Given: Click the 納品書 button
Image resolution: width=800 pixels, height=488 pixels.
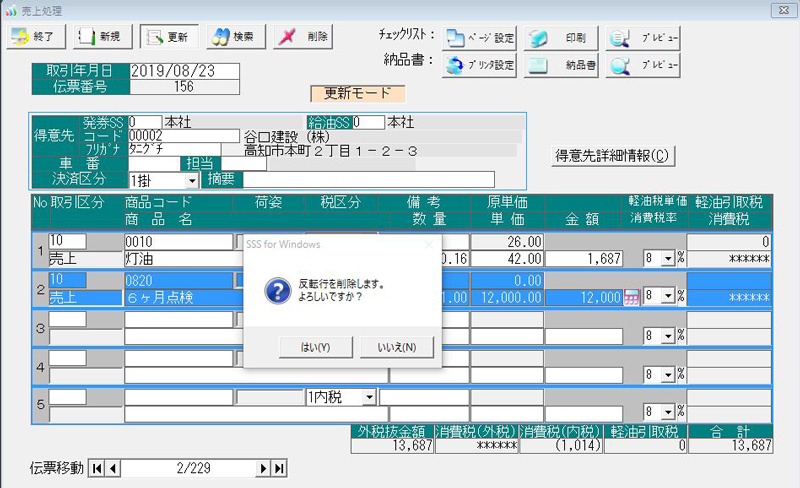Looking at the screenshot, I should pyautogui.click(x=563, y=66).
